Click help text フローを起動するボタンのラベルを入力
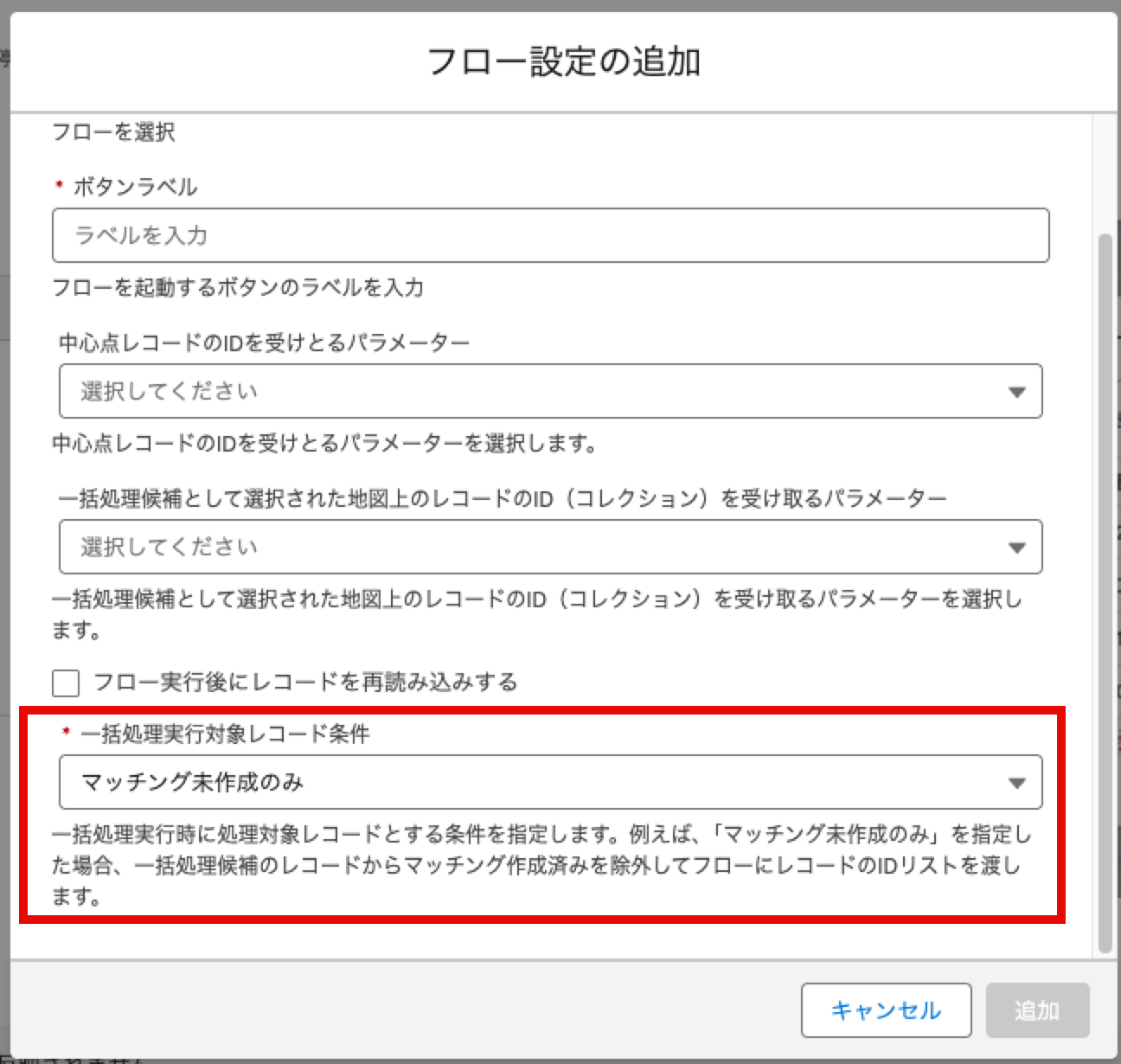The height and width of the screenshot is (1064, 1121). tap(238, 288)
